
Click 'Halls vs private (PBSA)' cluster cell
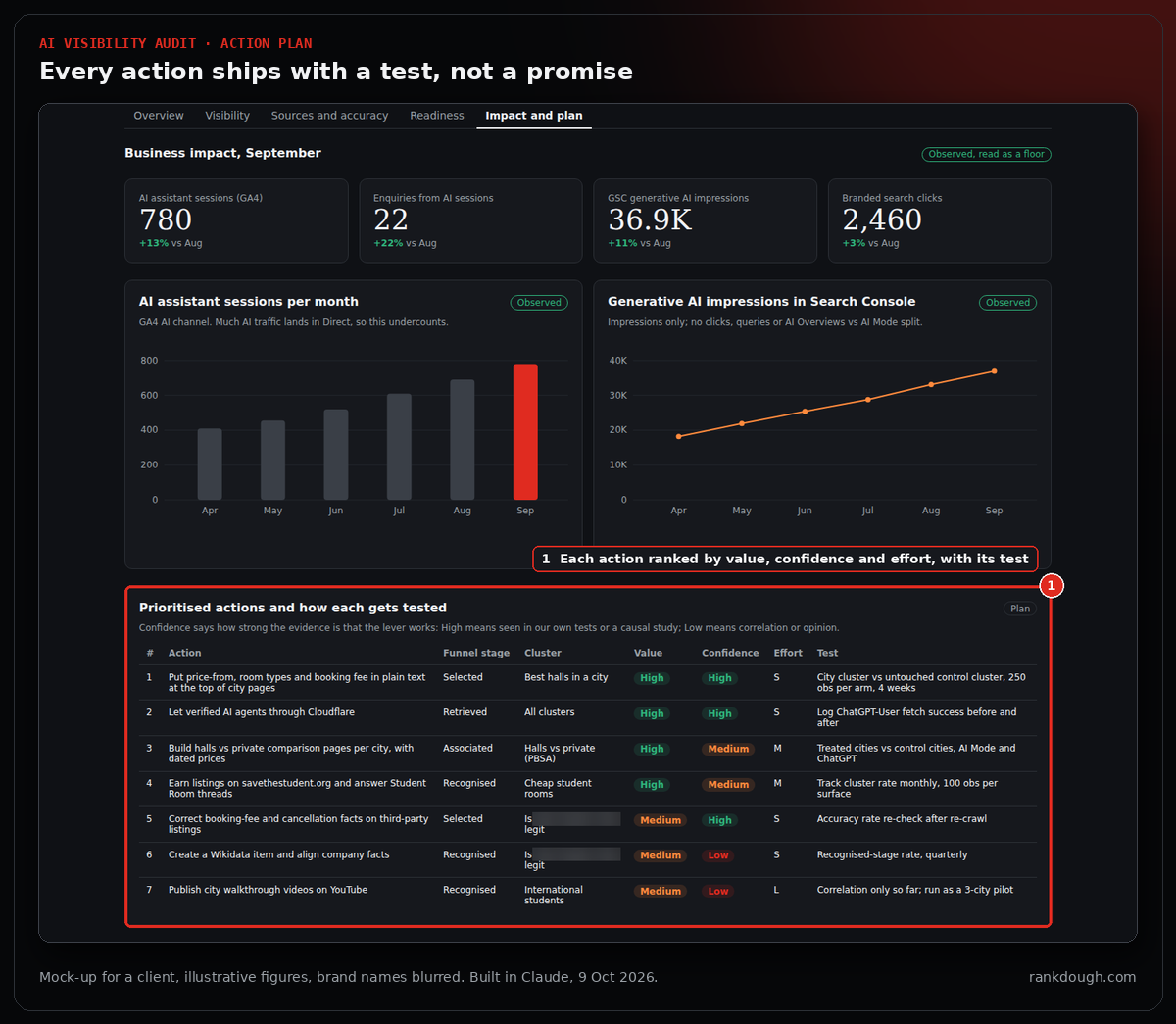tap(560, 754)
